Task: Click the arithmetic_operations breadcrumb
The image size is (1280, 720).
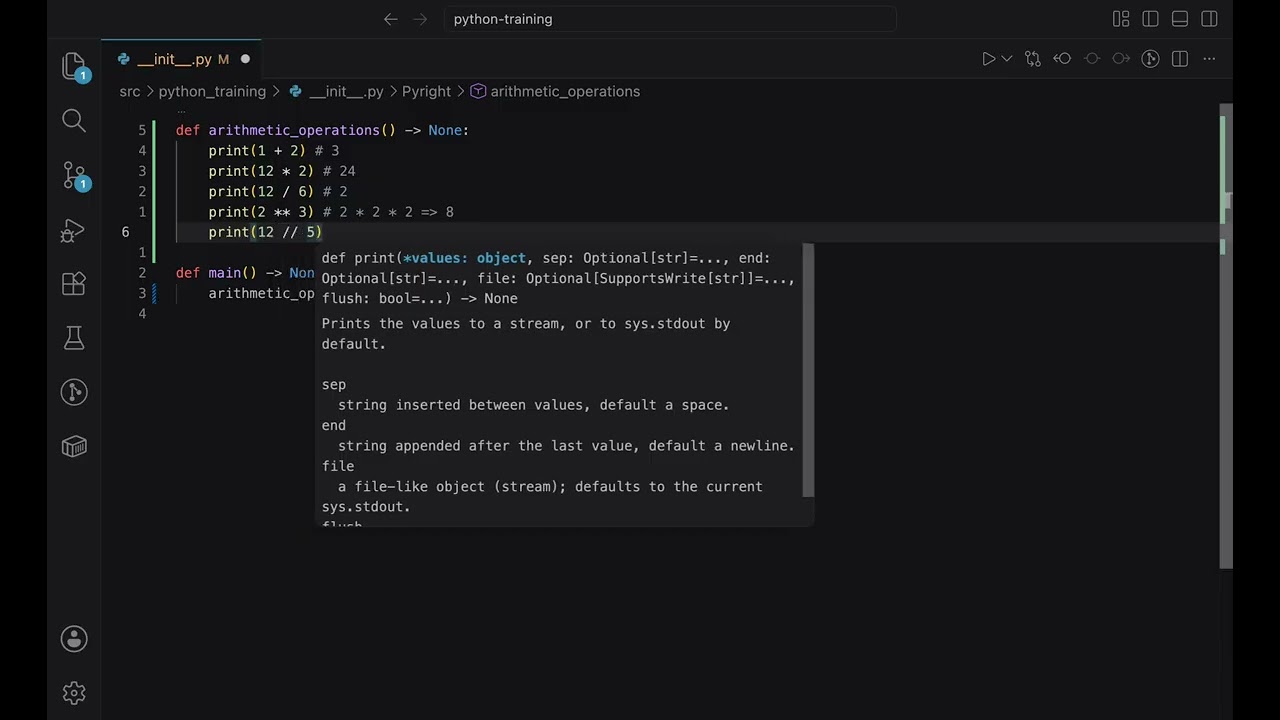Action: pyautogui.click(x=565, y=91)
